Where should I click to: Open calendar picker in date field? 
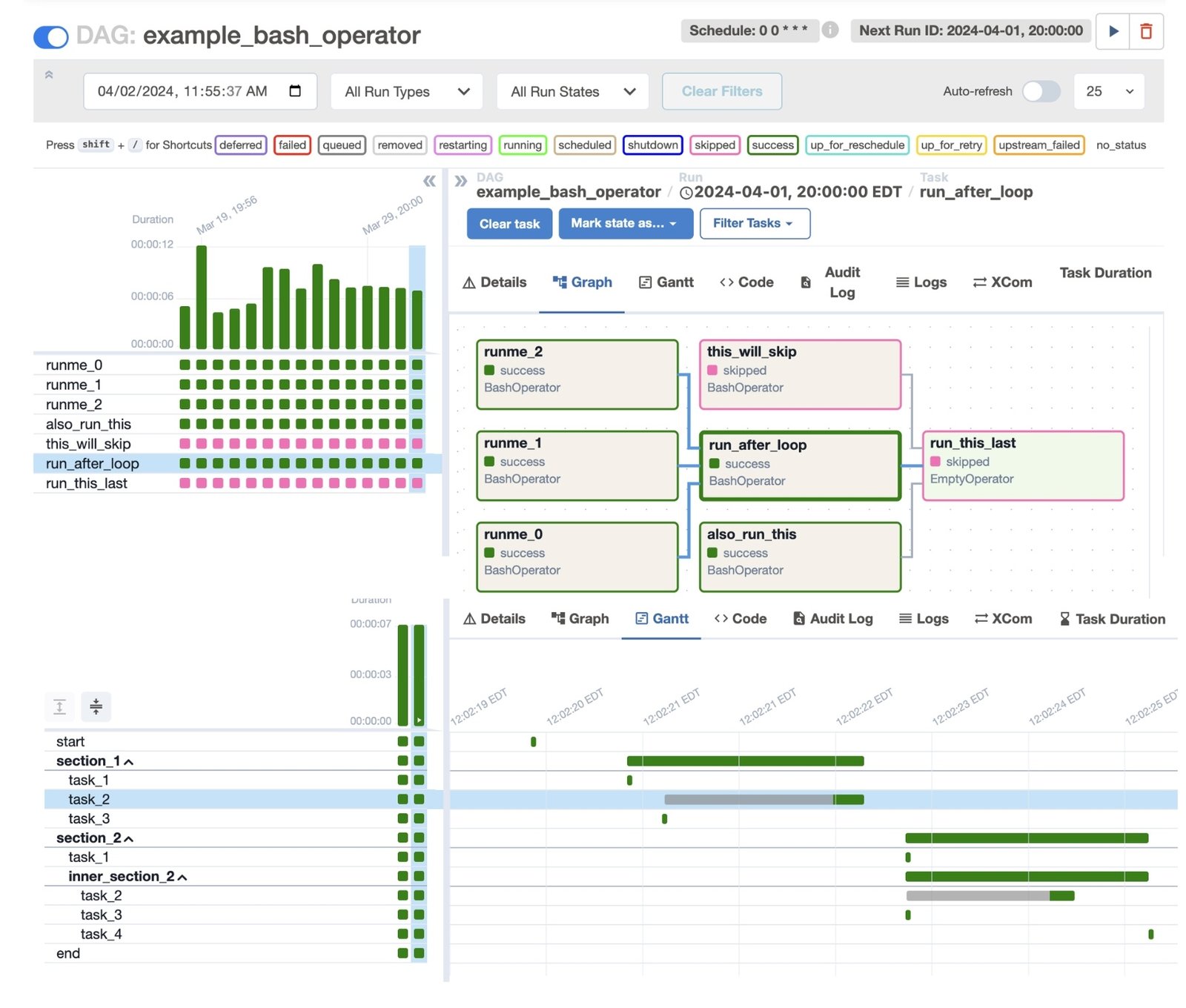coord(295,91)
